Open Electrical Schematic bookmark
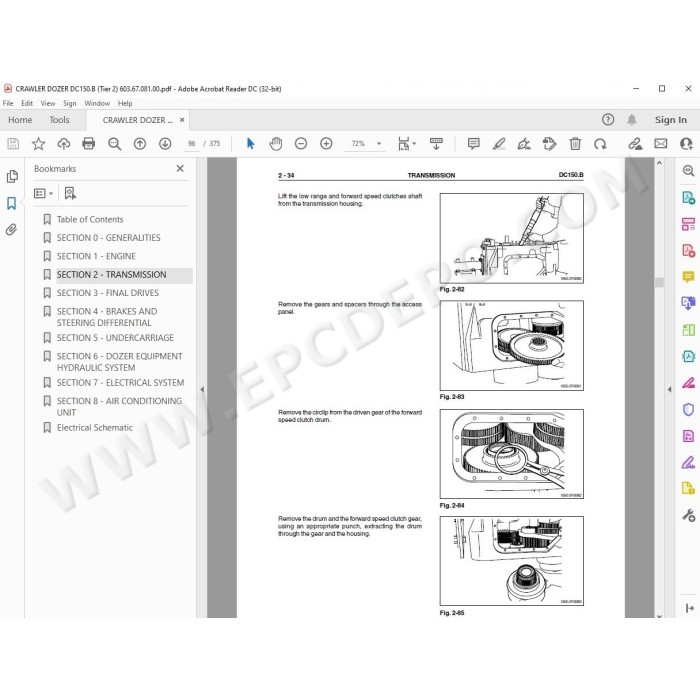The height and width of the screenshot is (700, 700). 95,428
